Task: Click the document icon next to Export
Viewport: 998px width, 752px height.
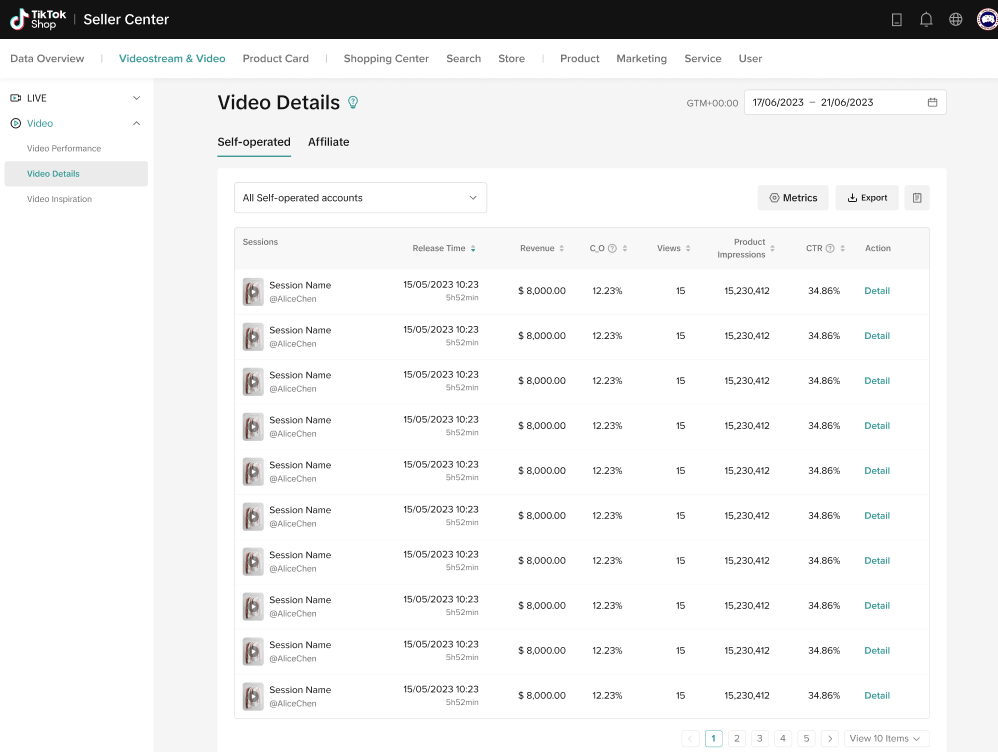Action: click(917, 198)
